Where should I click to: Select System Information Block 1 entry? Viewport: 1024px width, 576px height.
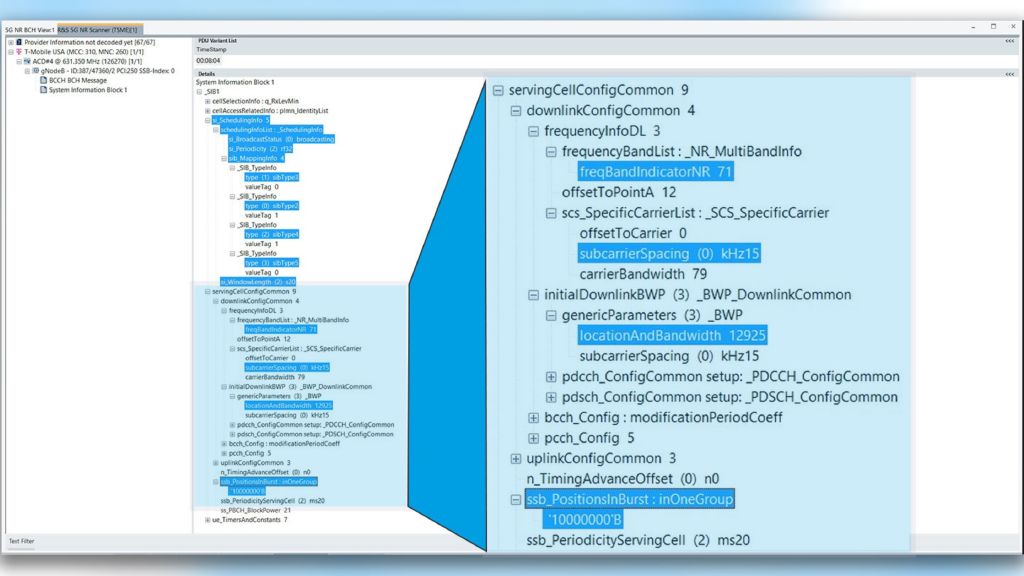tap(88, 90)
